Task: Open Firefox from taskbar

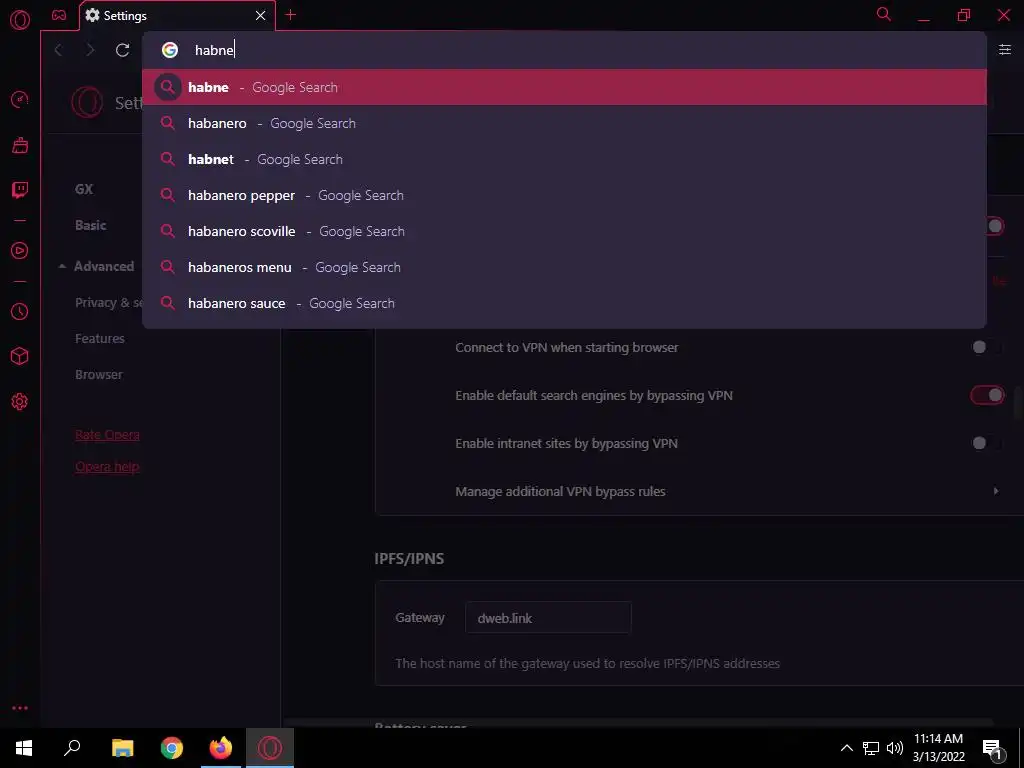Action: [221, 748]
